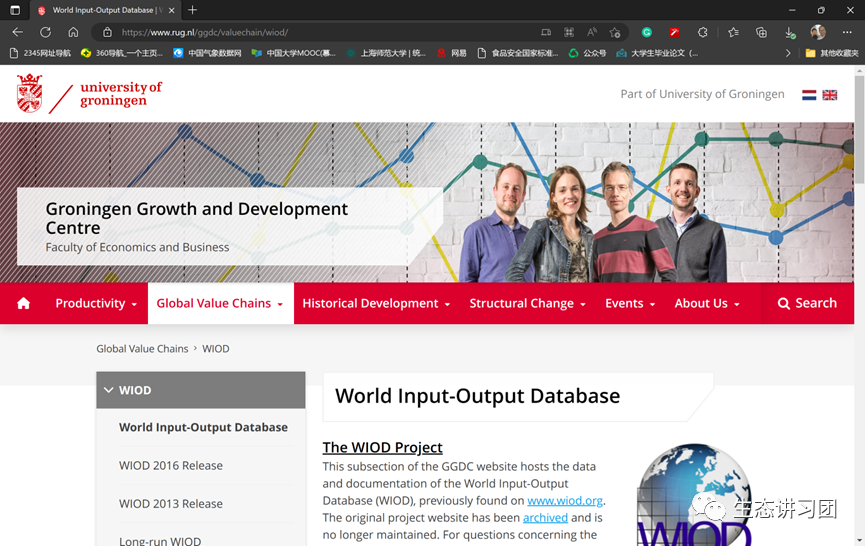View site information lock icon

click(108, 32)
